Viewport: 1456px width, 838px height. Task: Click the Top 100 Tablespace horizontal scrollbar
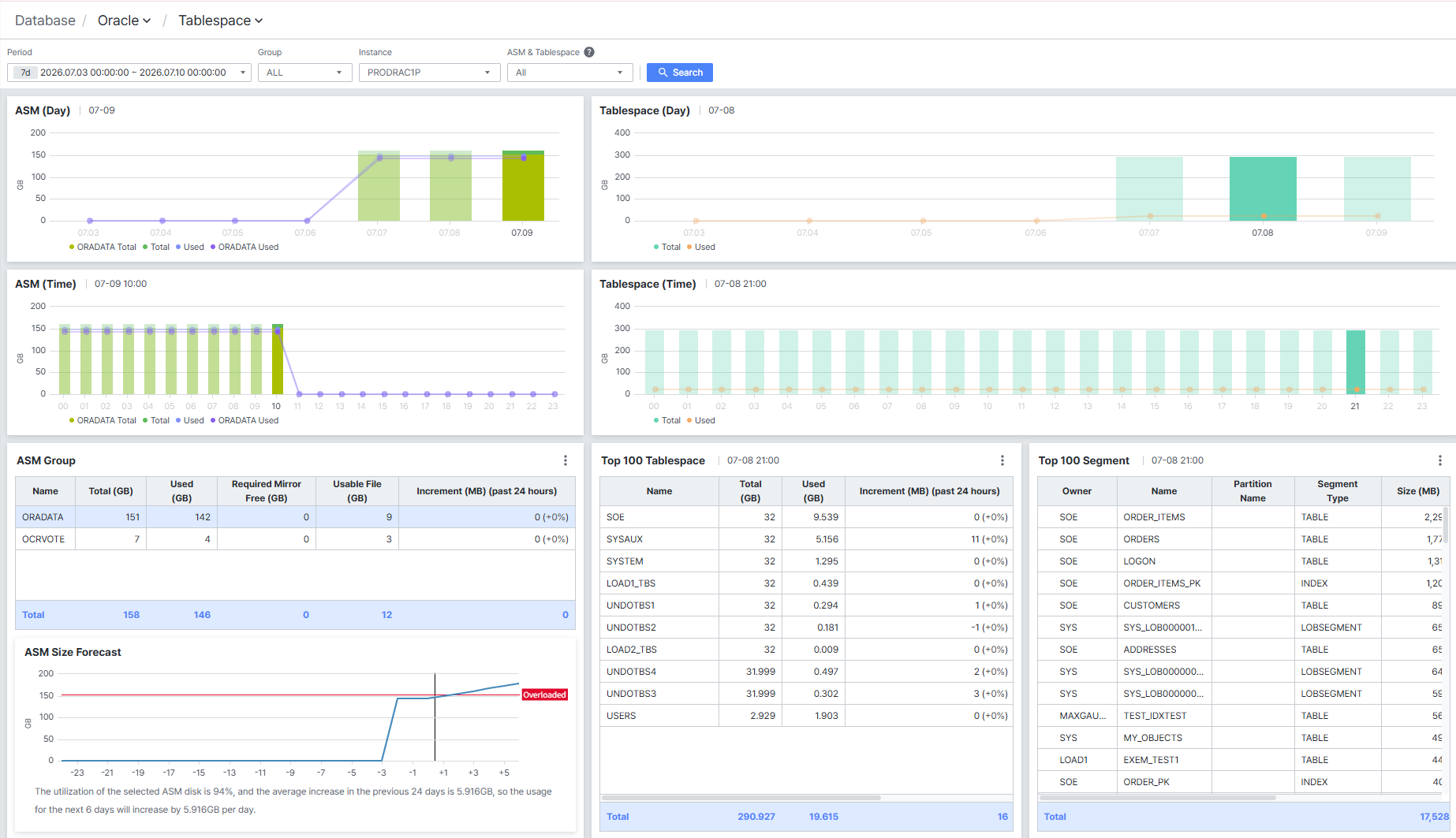[741, 798]
